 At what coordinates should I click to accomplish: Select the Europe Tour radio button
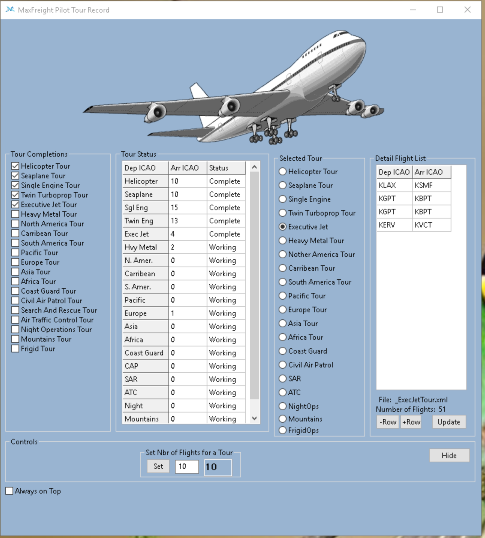point(282,309)
